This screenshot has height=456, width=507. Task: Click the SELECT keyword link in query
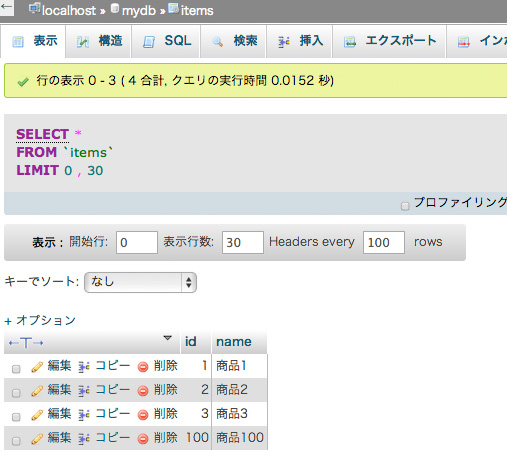pyautogui.click(x=43, y=134)
